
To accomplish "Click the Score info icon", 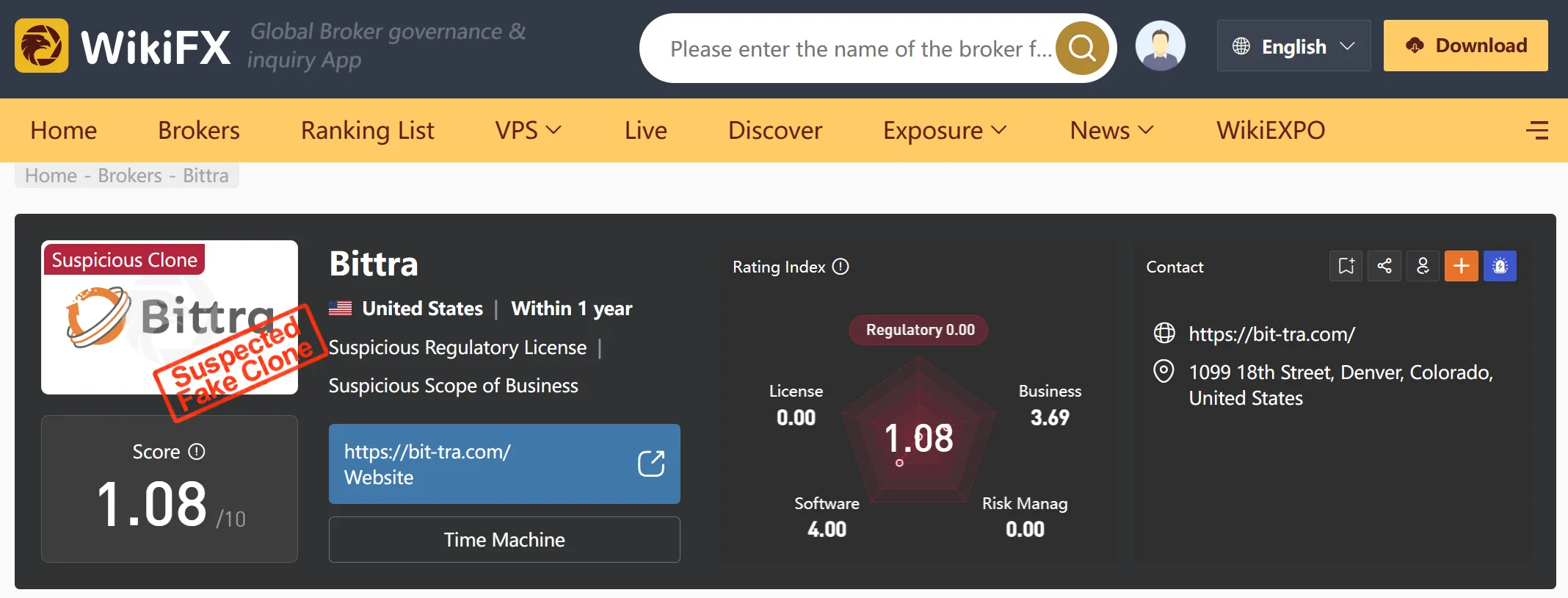I will click(197, 451).
